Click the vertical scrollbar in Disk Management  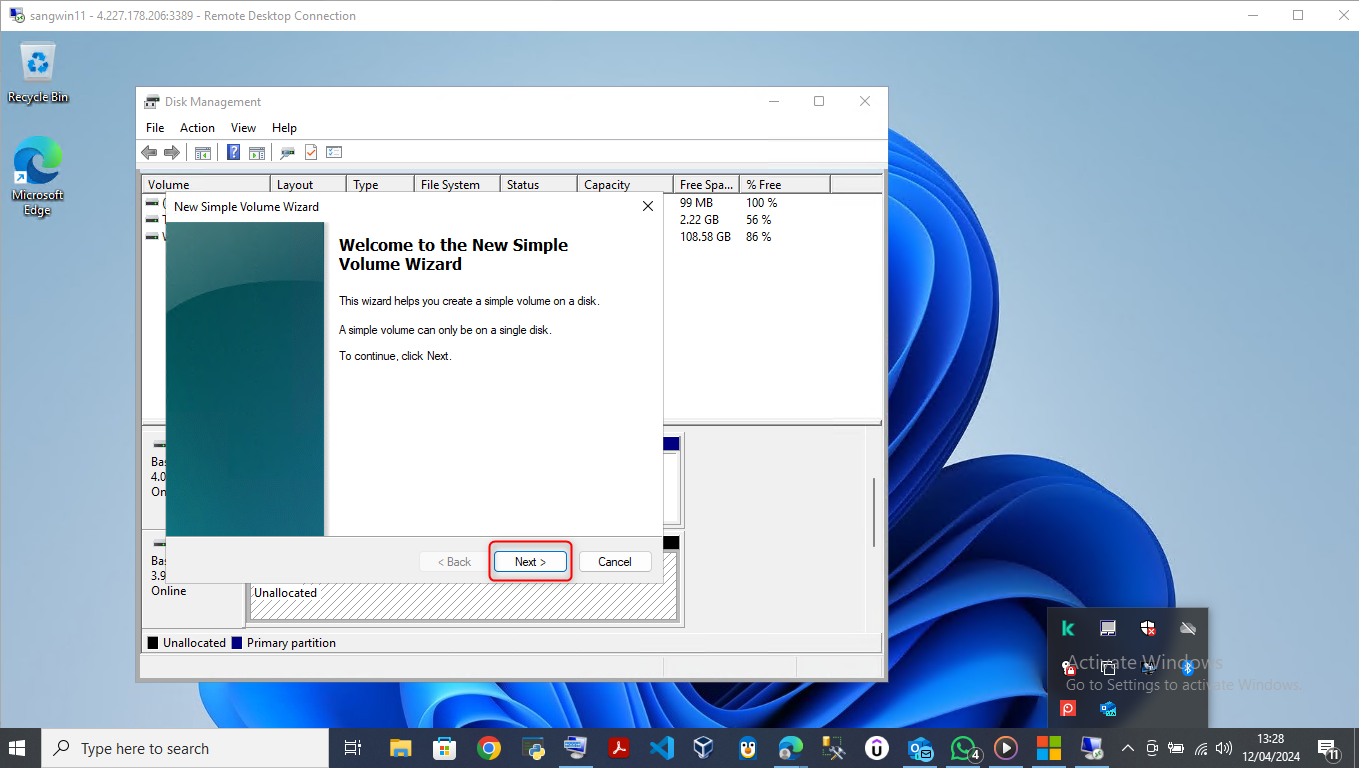click(874, 512)
